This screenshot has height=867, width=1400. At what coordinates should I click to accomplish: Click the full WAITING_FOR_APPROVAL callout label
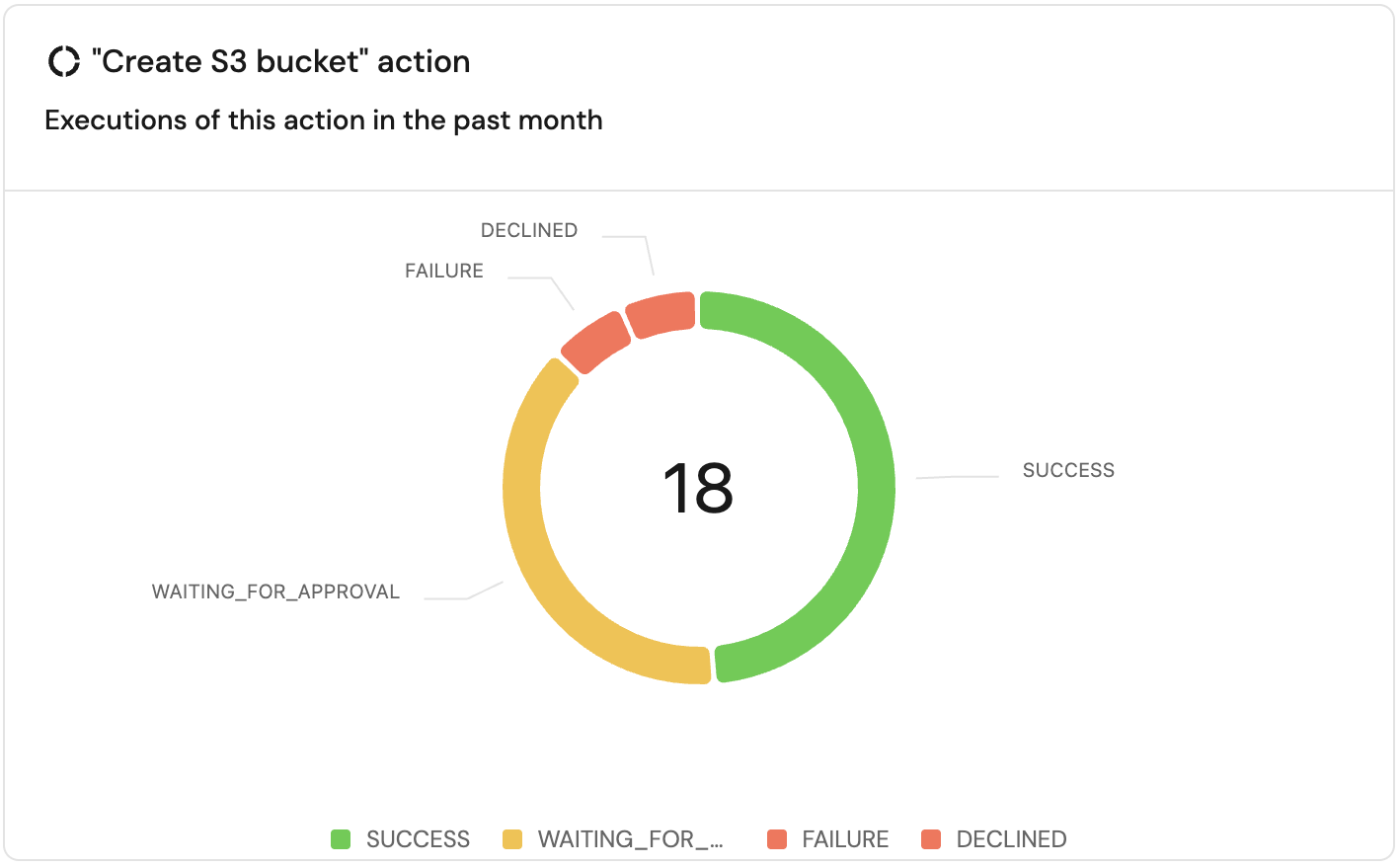coord(275,591)
